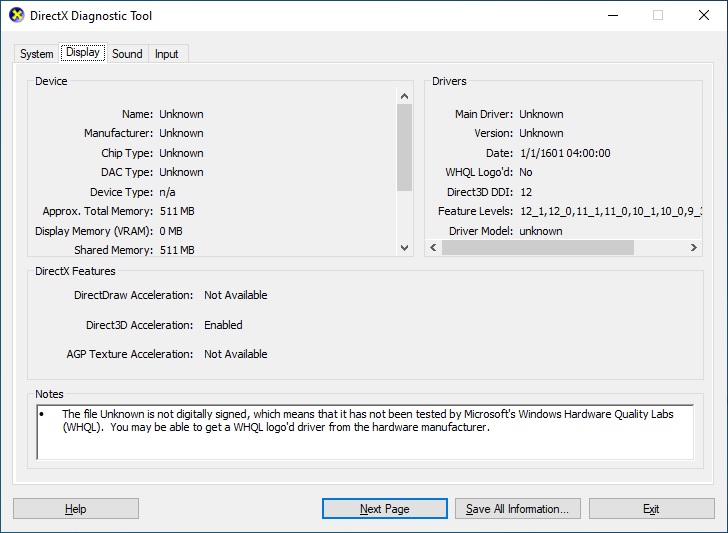Select Display Memory (VRAM) value '0 MB'
This screenshot has height=533, width=728.
tap(171, 231)
